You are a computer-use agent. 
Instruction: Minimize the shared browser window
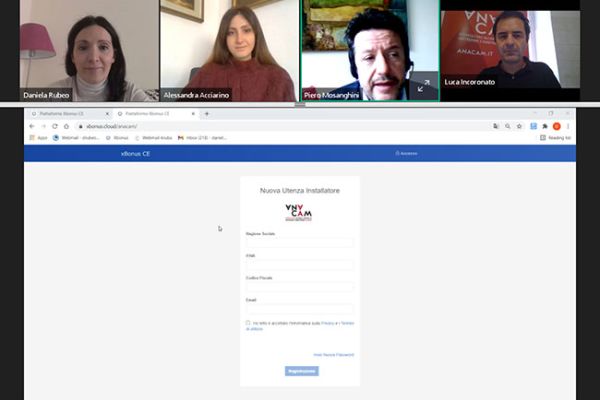[535, 113]
